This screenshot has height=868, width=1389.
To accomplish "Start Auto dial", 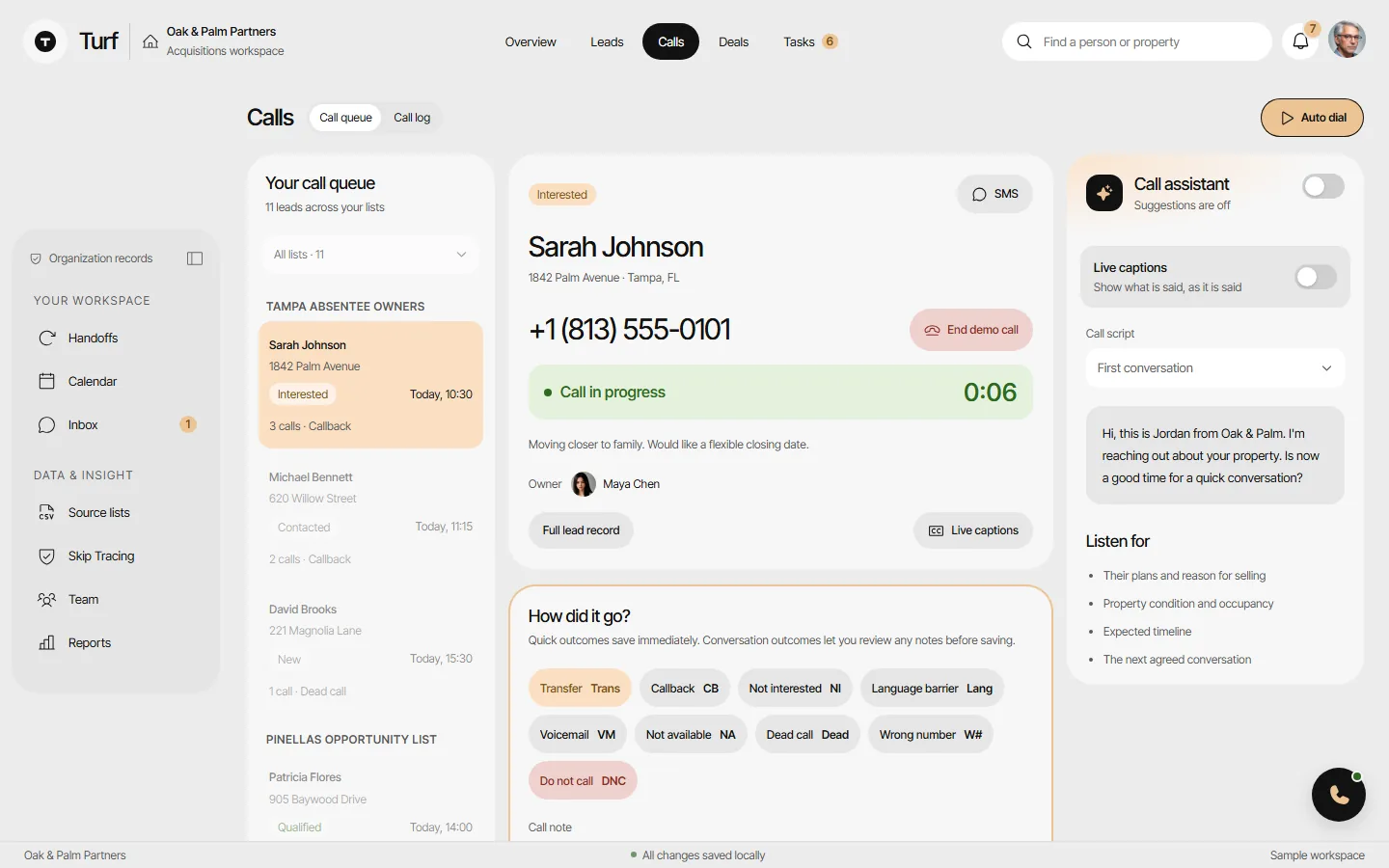I will coord(1312,118).
